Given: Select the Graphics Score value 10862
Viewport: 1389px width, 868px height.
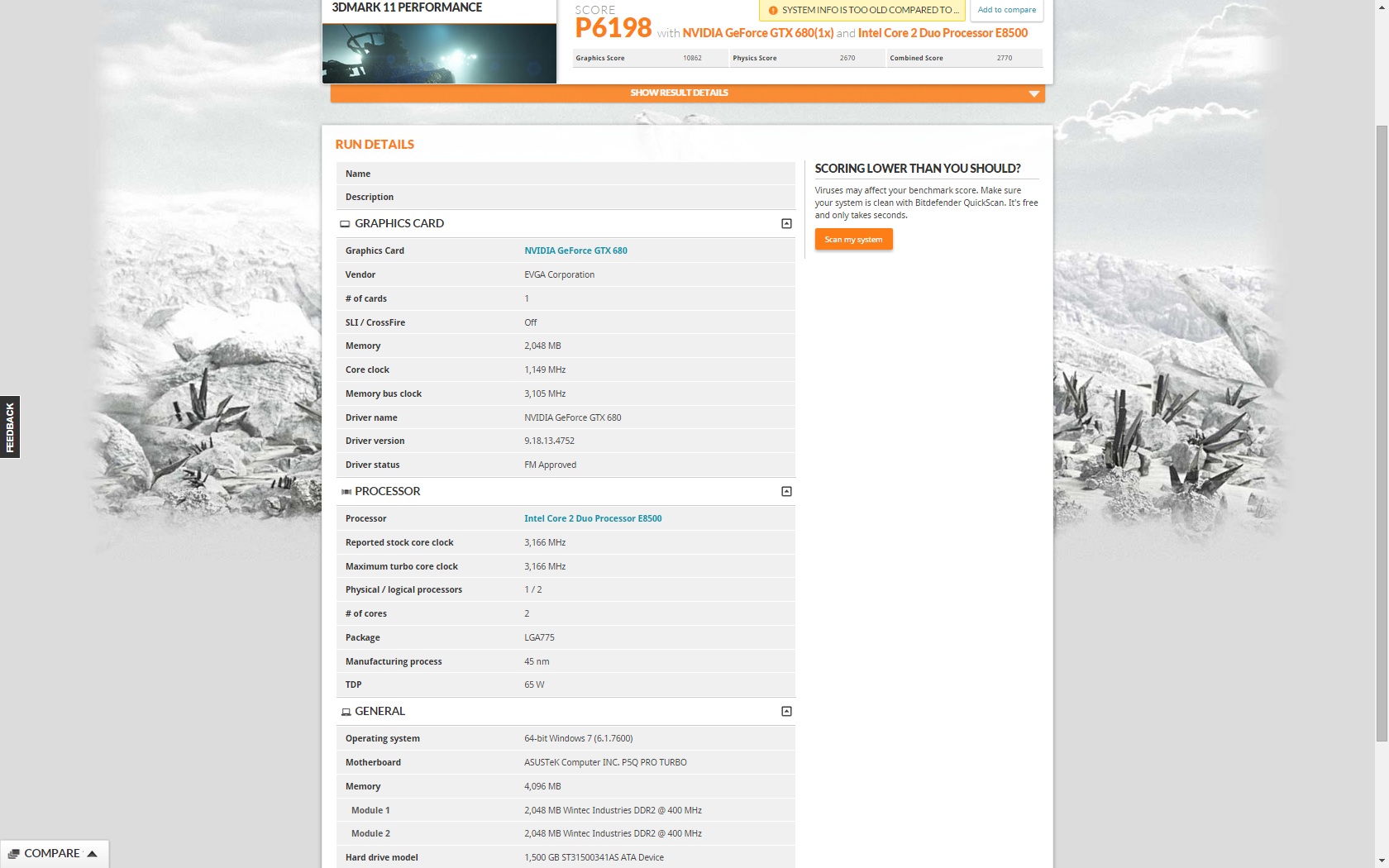Looking at the screenshot, I should point(692,59).
